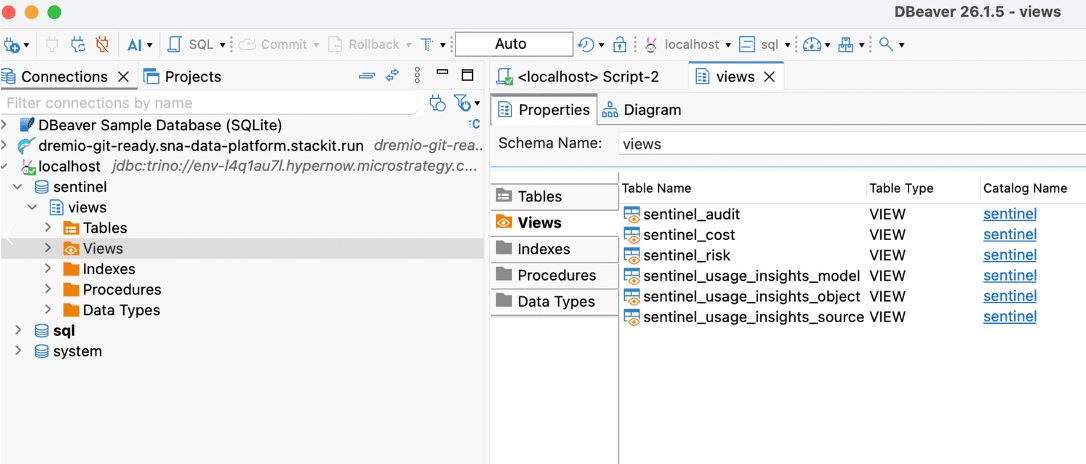The height and width of the screenshot is (464, 1086).
Task: Expand the Tables folder in navigator tree
Action: pyautogui.click(x=48, y=228)
